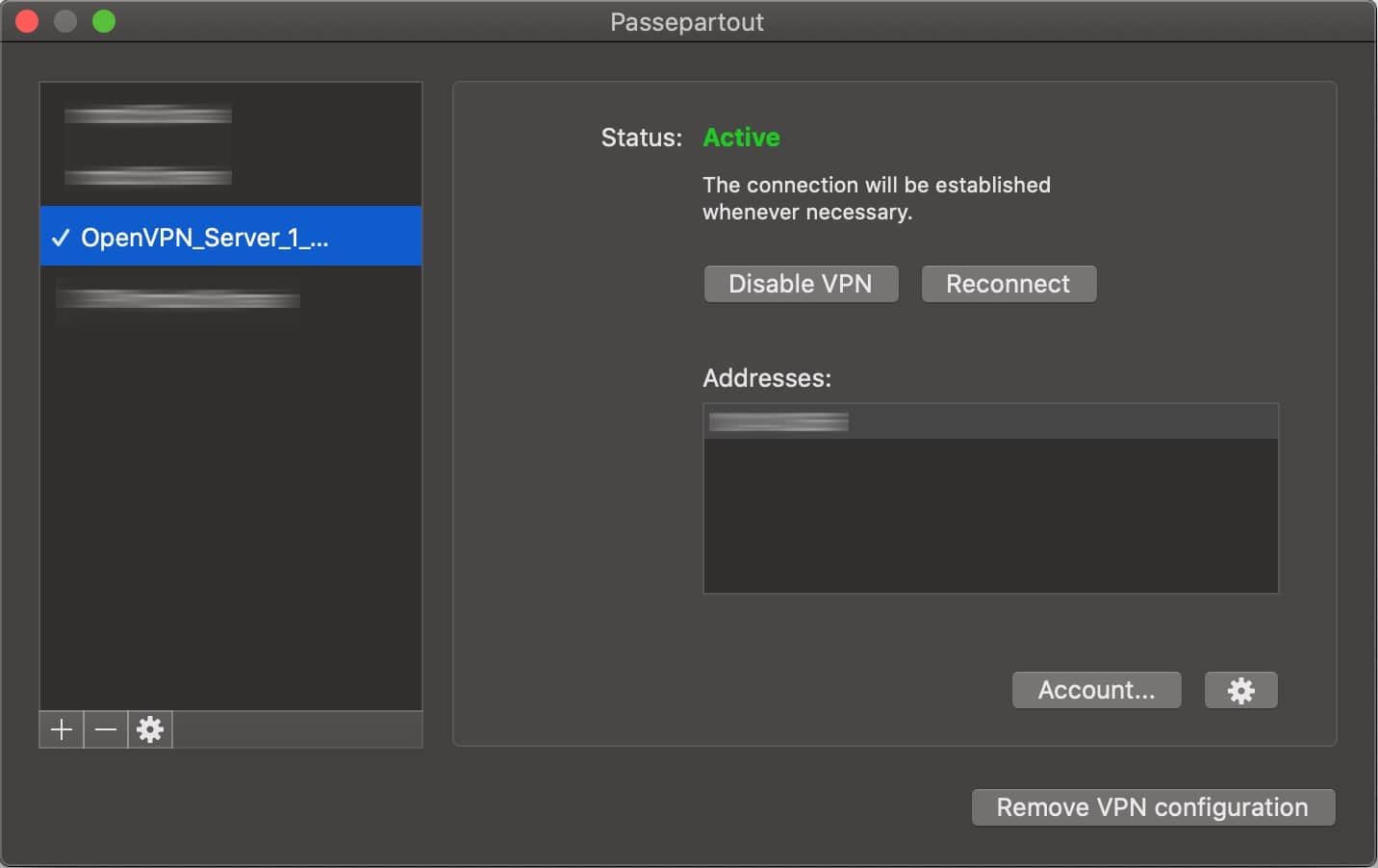The image size is (1378, 868).
Task: Minimize the Passepartout window
Action: coord(65,20)
